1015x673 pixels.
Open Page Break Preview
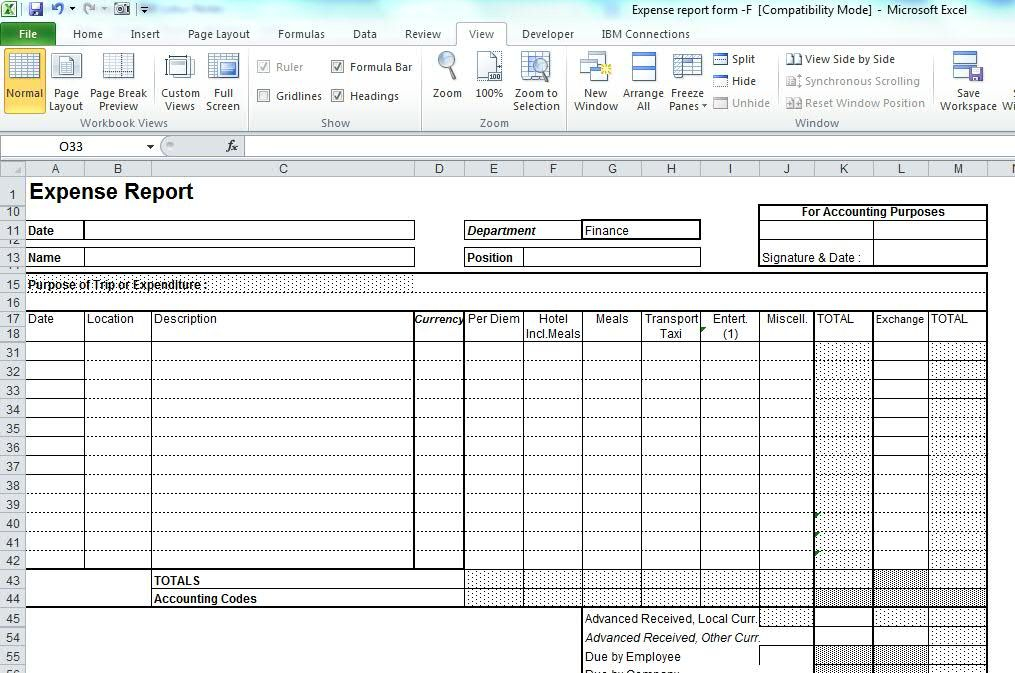coord(118,82)
